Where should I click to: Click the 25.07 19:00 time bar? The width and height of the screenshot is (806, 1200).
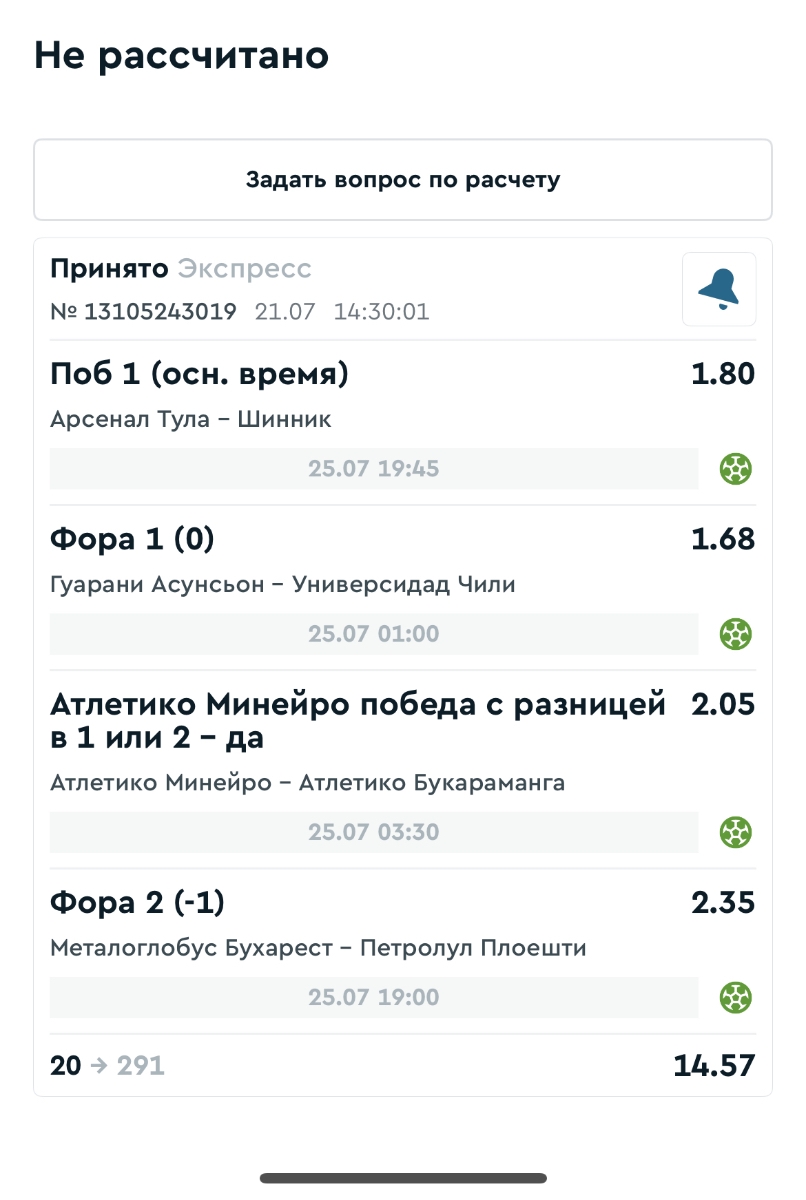tap(374, 997)
